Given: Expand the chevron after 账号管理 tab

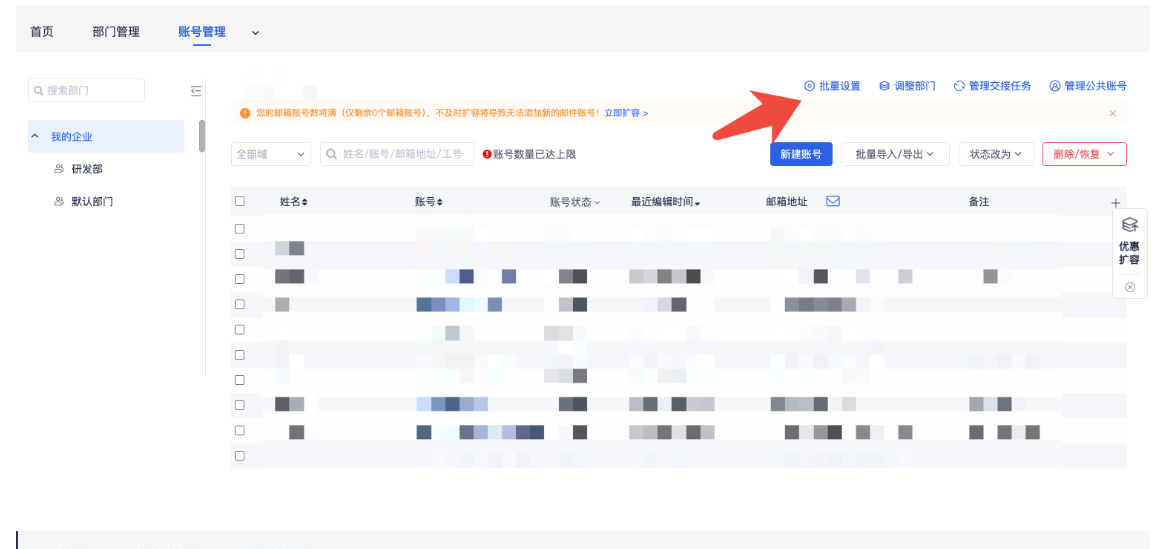Looking at the screenshot, I should pos(256,33).
